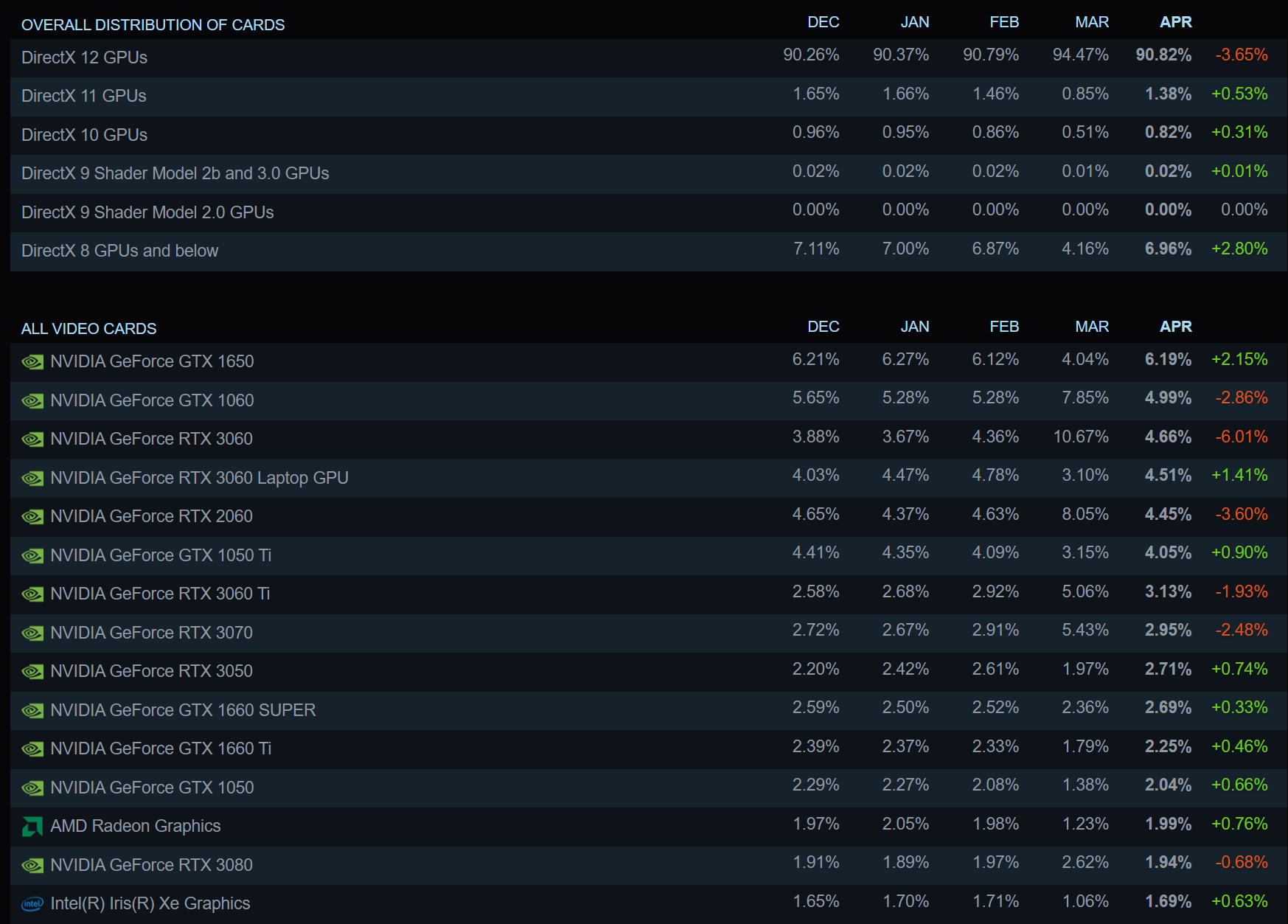Click the AMD logo beside Radeon Graphics
The width and height of the screenshot is (1288, 924).
[x=32, y=827]
